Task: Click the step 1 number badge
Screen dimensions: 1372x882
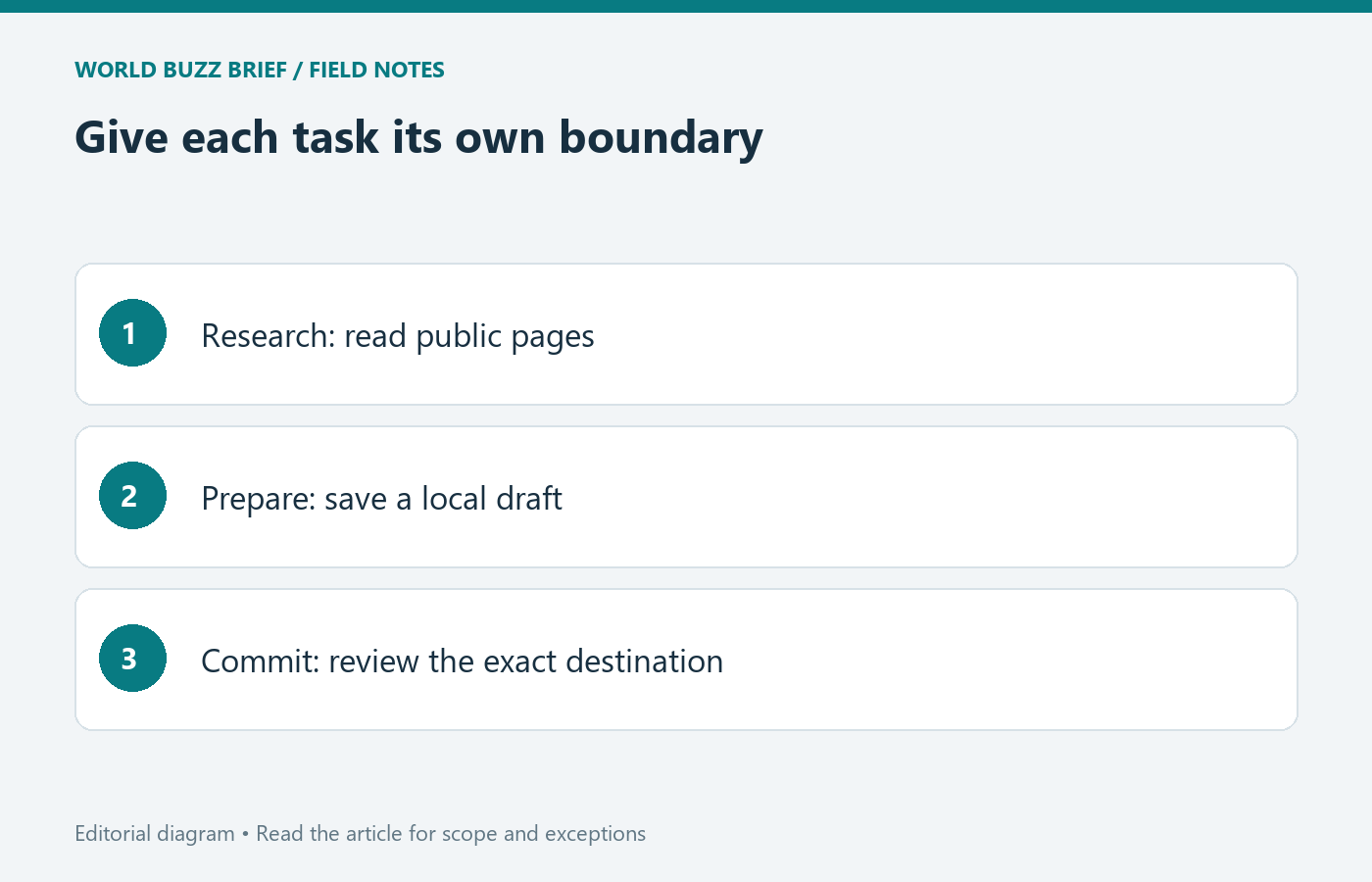Action: click(132, 333)
